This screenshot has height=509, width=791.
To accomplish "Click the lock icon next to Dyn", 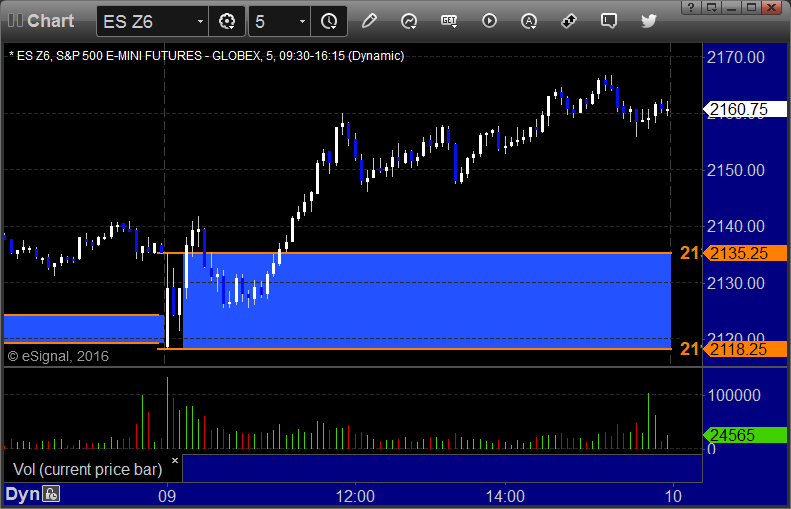I will [x=51, y=494].
